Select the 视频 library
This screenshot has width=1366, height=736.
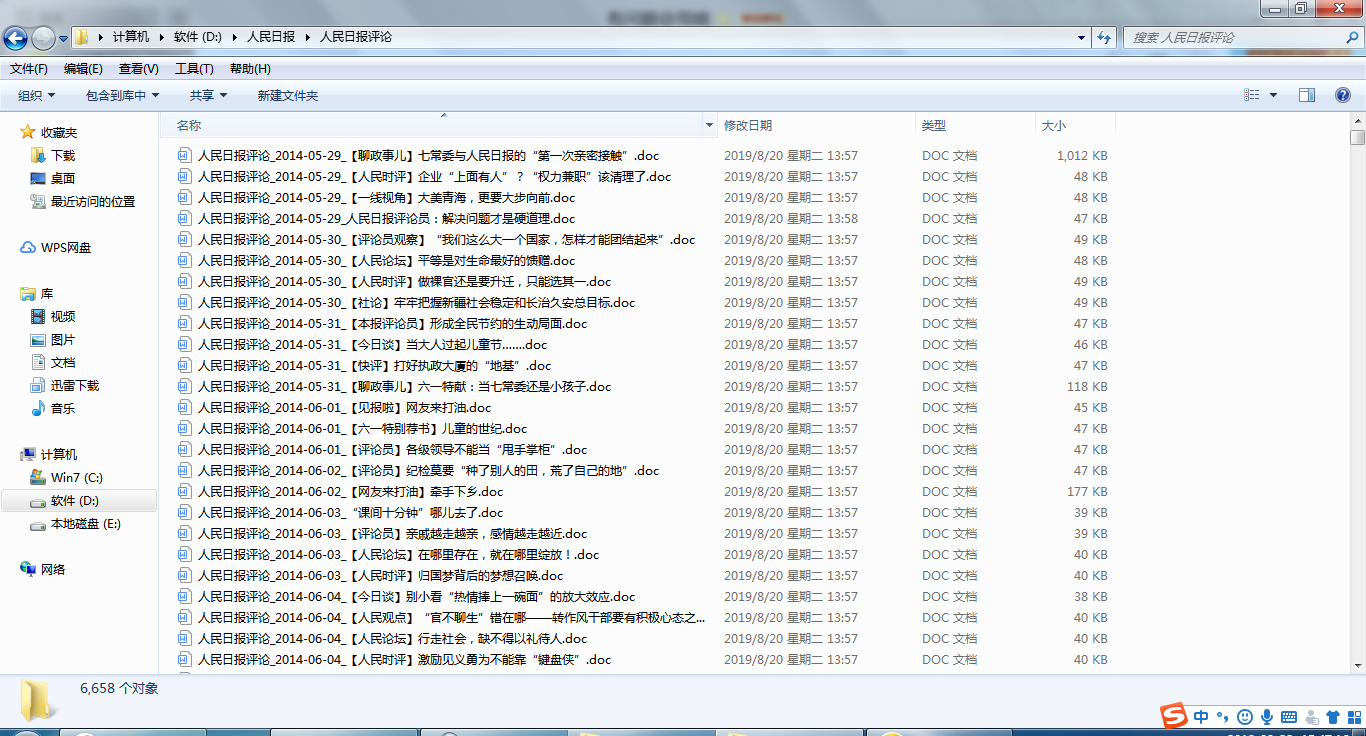pos(63,316)
